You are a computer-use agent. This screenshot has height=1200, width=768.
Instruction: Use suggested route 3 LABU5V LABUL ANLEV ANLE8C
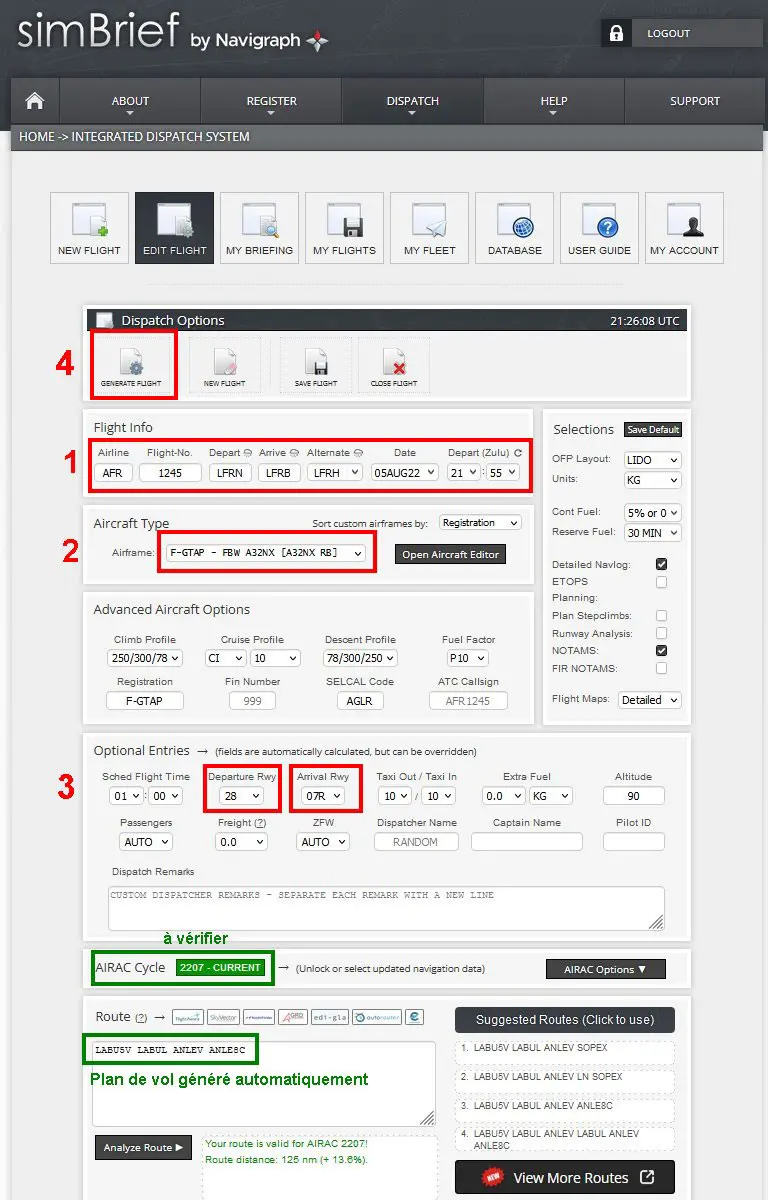[565, 1110]
